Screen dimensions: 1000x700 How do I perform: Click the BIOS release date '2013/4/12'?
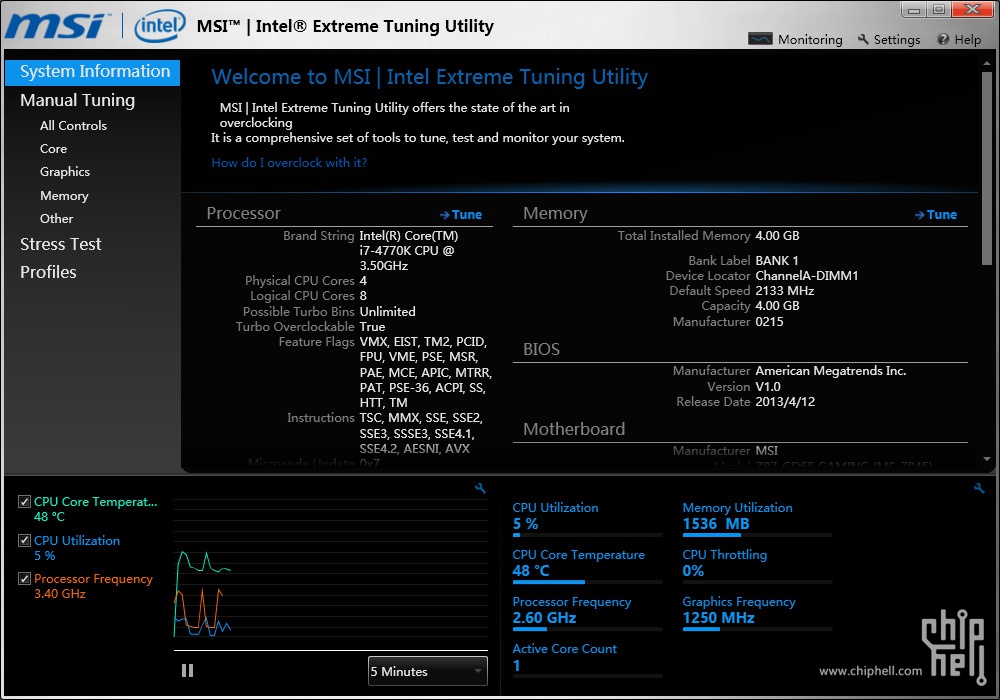point(785,402)
